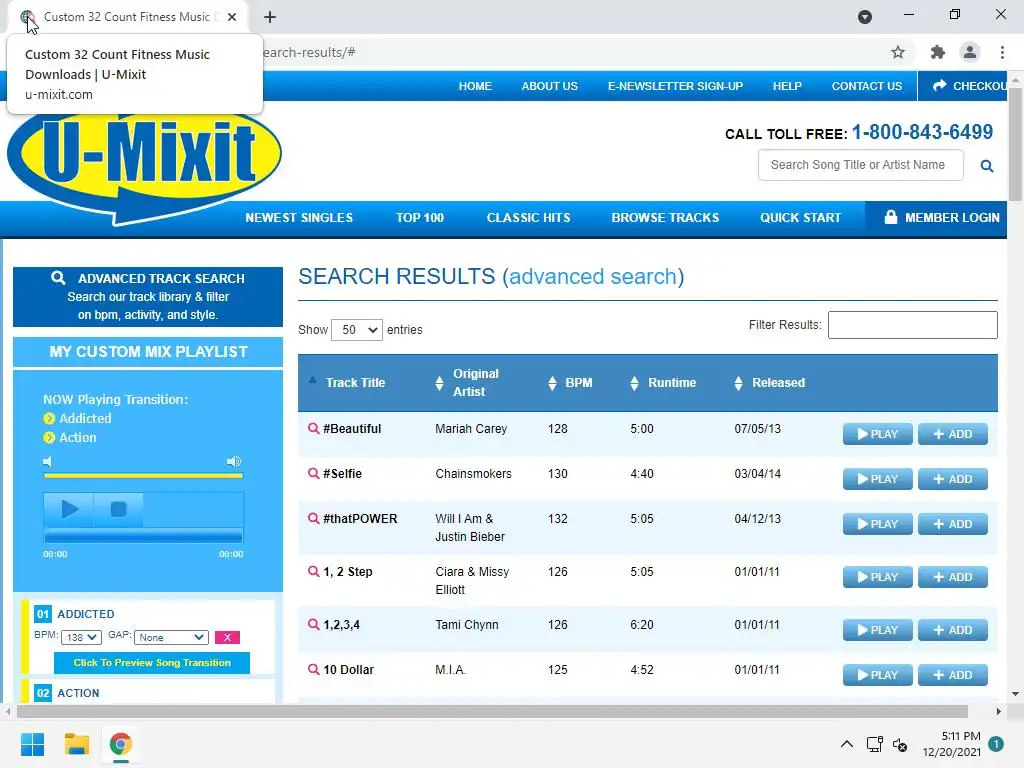Open TOP 100 tab
The width and height of the screenshot is (1024, 768).
click(x=420, y=218)
